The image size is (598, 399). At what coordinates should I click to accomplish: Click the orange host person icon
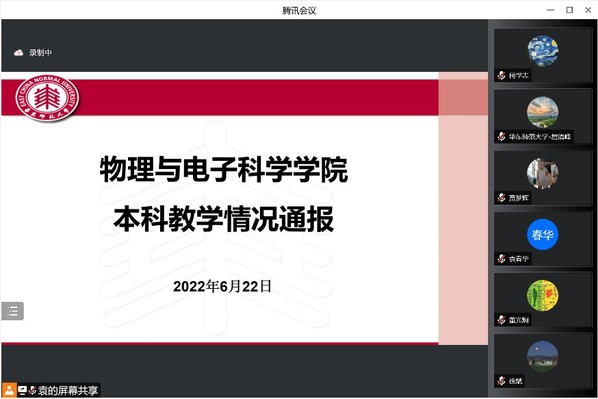pyautogui.click(x=9, y=390)
